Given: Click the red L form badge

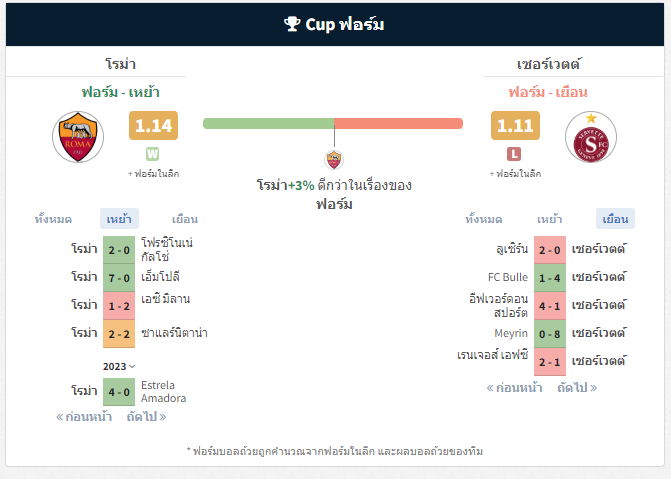Looking at the screenshot, I should [x=514, y=154].
